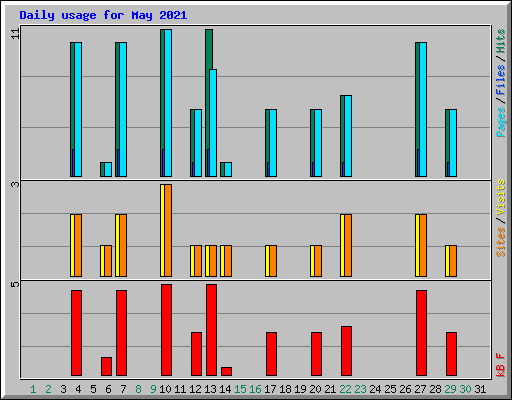Click the y-axis value 3
Screen dimensions: 512x400
pyautogui.click(x=16, y=184)
